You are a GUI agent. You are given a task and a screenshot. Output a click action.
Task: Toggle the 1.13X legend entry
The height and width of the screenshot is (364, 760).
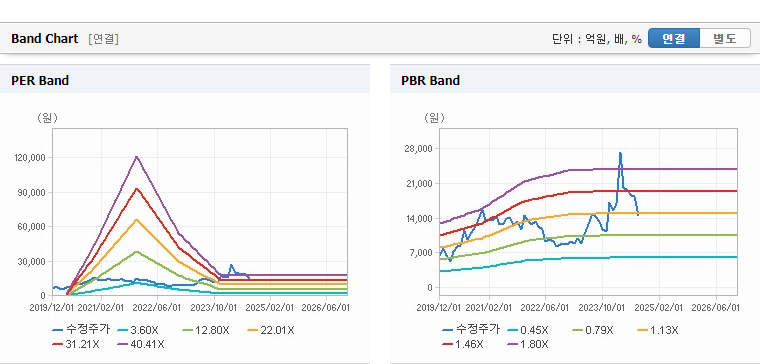pyautogui.click(x=658, y=330)
